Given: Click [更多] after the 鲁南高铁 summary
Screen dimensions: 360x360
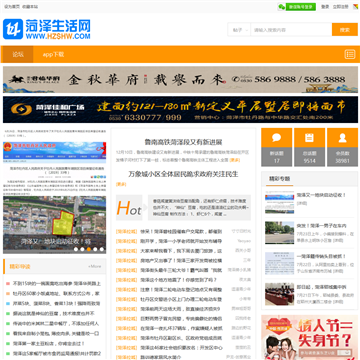Looking at the screenshot, I should click(235, 160).
